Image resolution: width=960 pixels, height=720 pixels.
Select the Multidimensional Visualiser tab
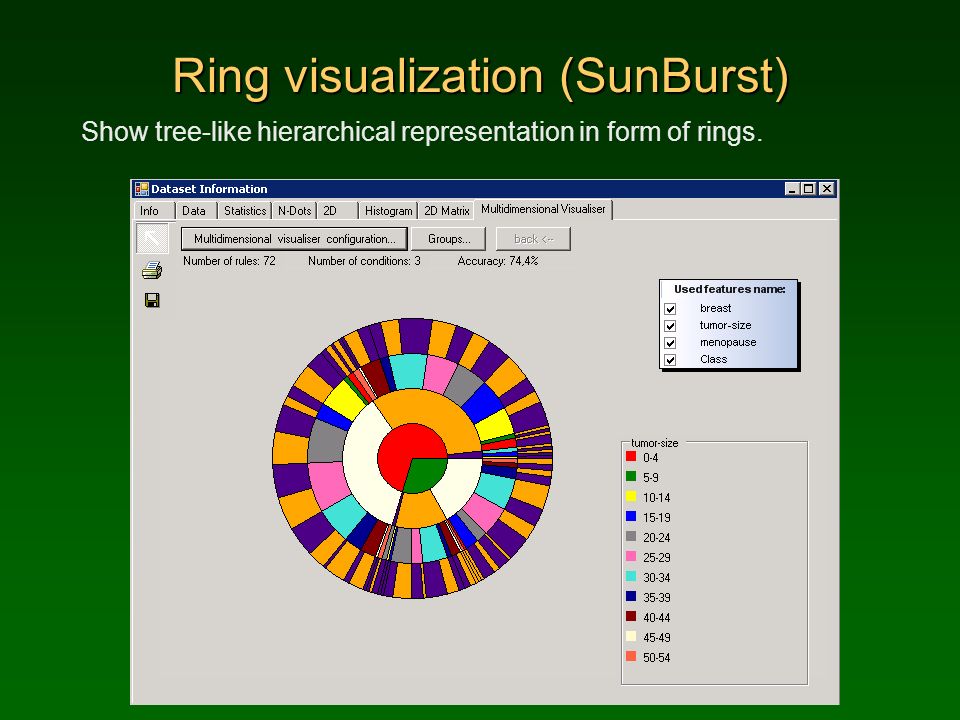pyautogui.click(x=543, y=209)
